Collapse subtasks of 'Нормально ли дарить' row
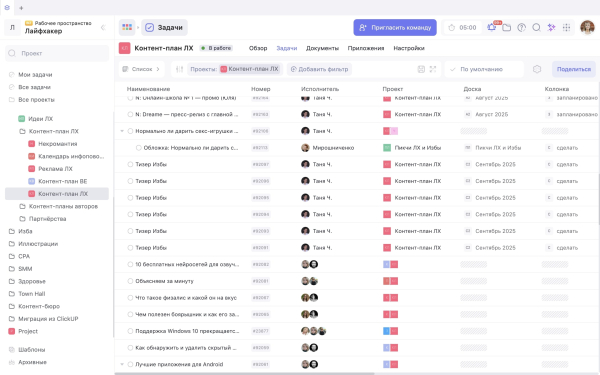The image size is (600, 375). (122, 131)
